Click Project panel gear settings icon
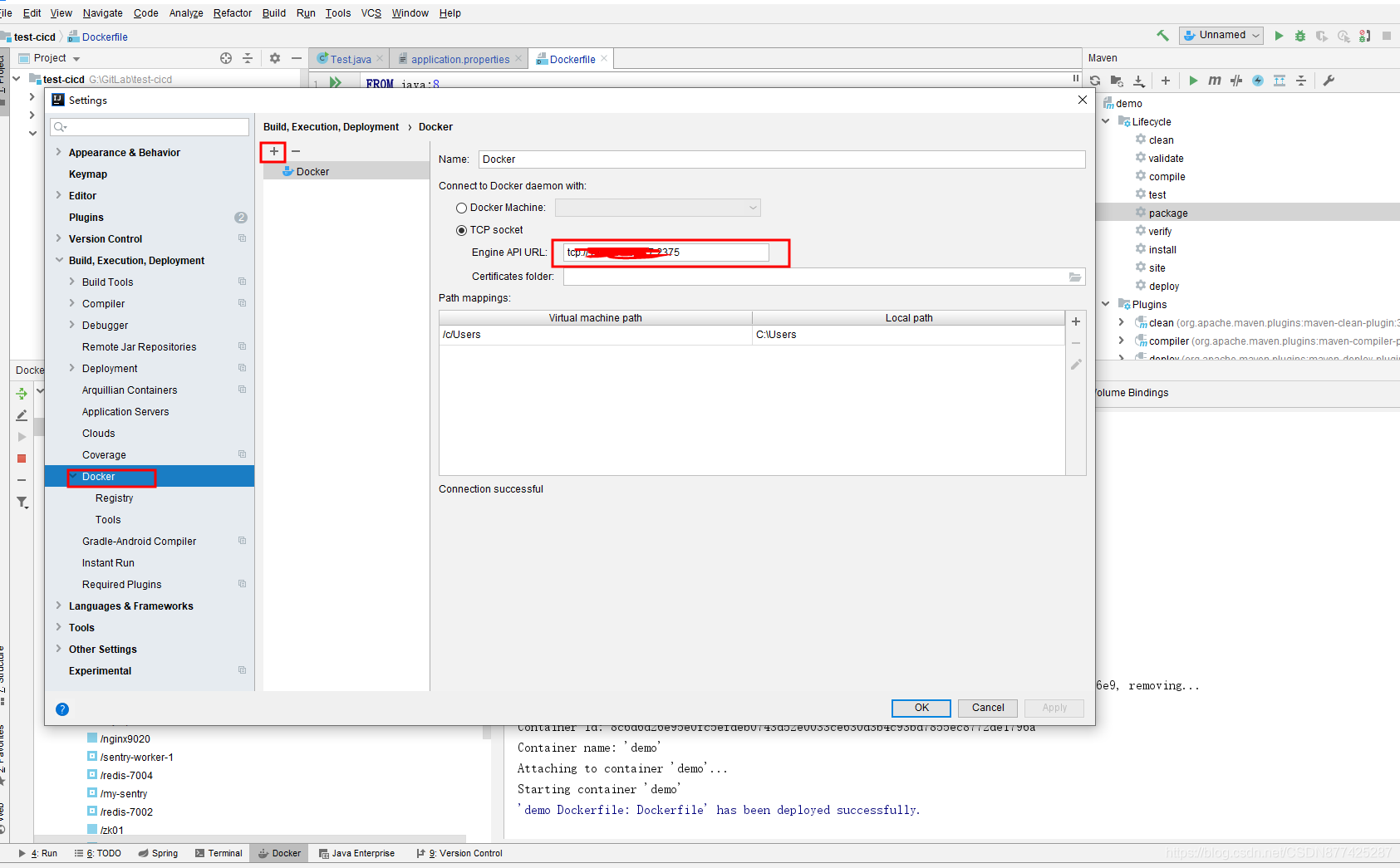The height and width of the screenshot is (868, 1400). [275, 58]
